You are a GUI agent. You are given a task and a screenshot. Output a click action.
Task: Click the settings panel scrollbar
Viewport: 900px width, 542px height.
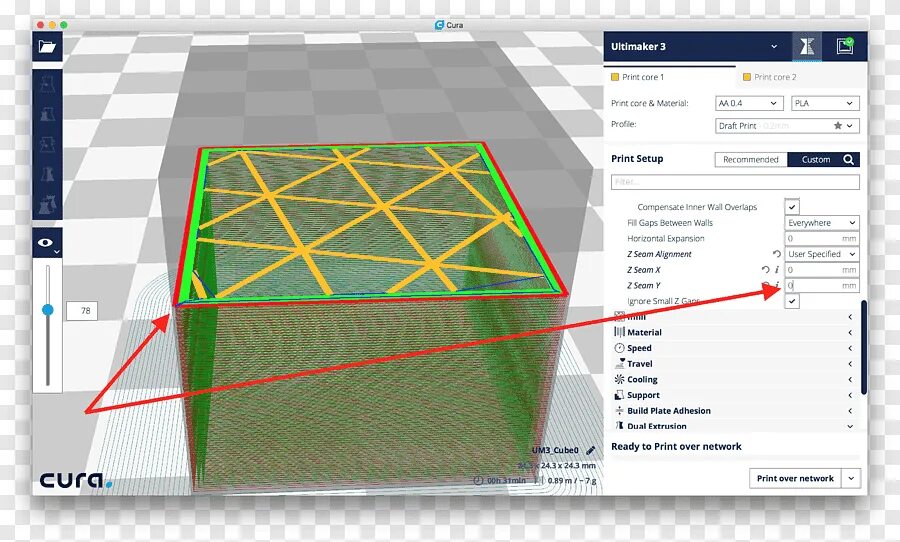pos(864,347)
